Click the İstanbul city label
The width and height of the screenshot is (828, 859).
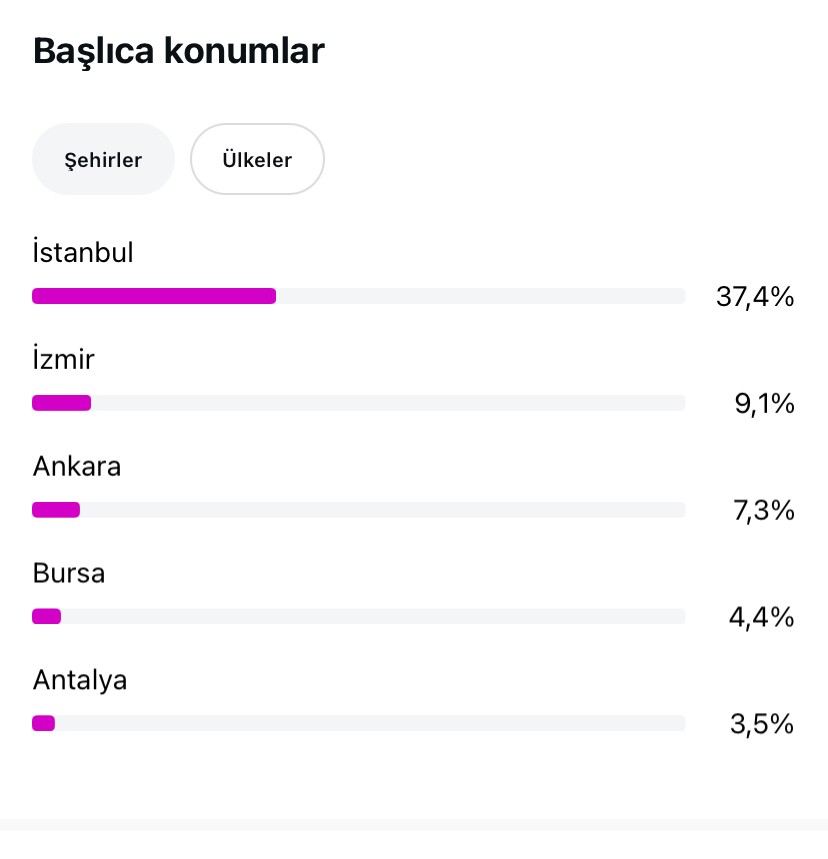point(83,251)
